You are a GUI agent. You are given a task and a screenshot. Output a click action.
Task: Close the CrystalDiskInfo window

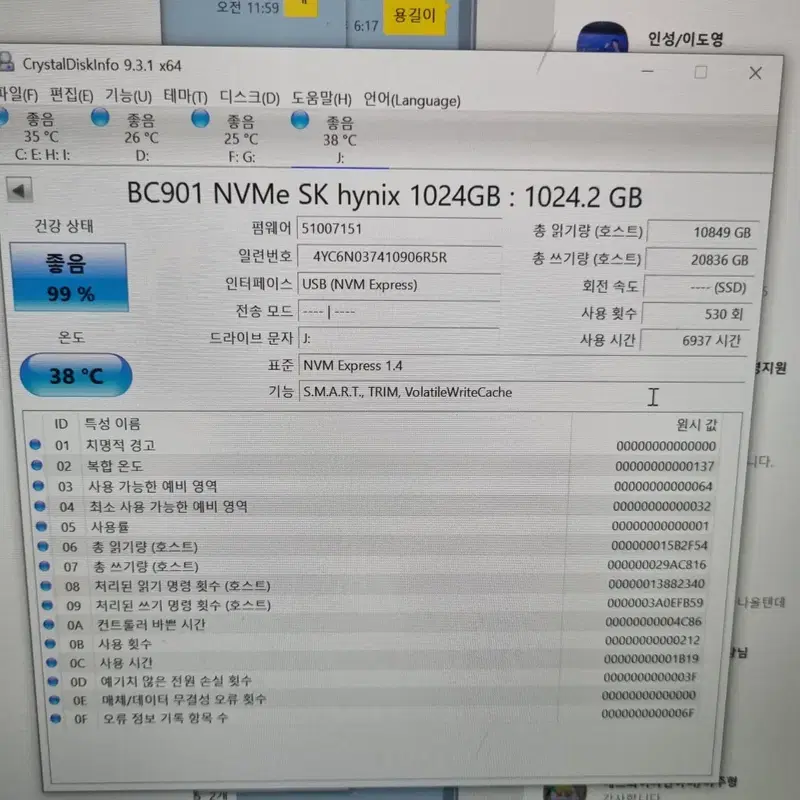click(756, 73)
